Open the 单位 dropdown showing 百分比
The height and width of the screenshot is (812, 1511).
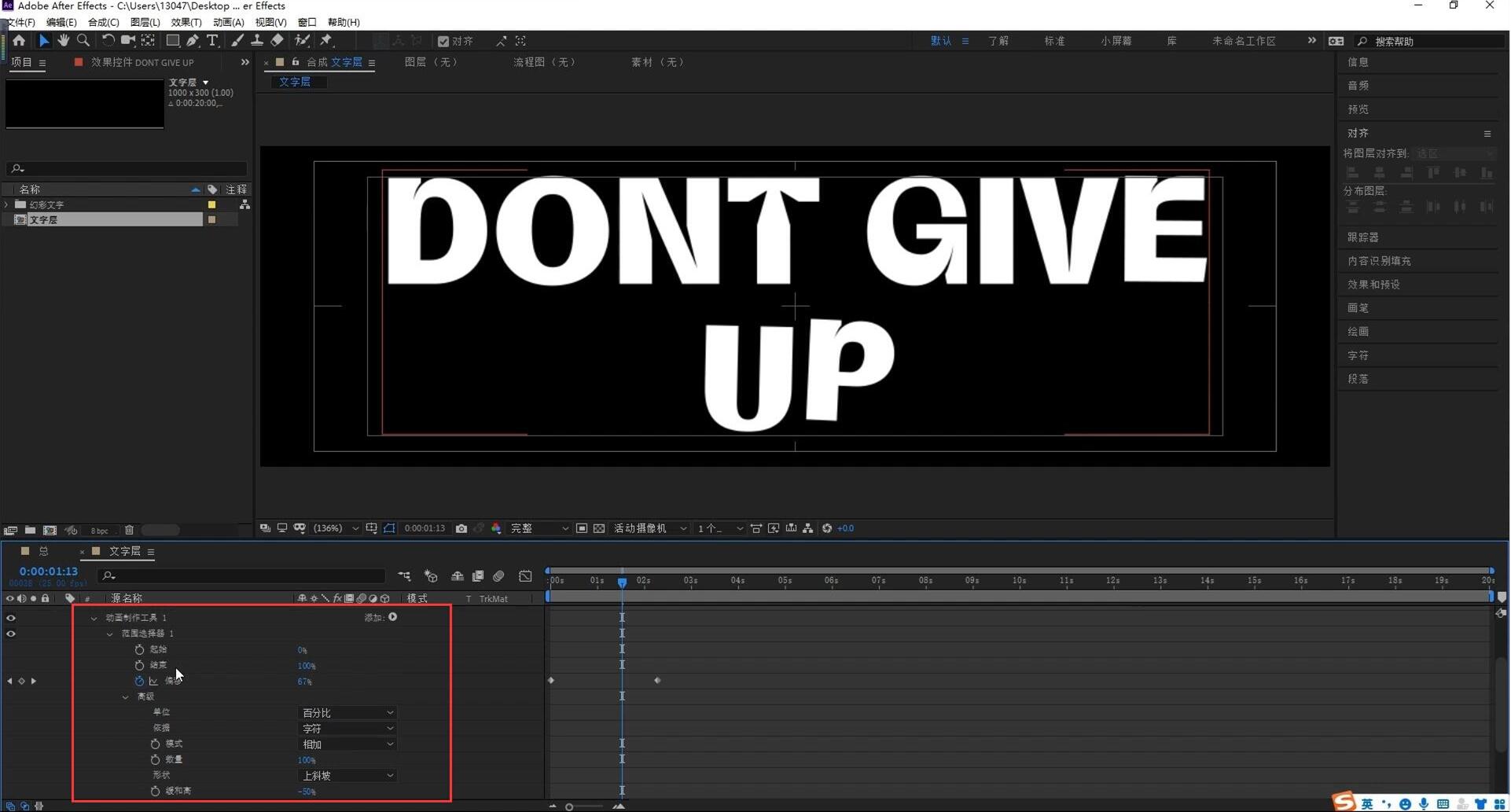tap(347, 713)
